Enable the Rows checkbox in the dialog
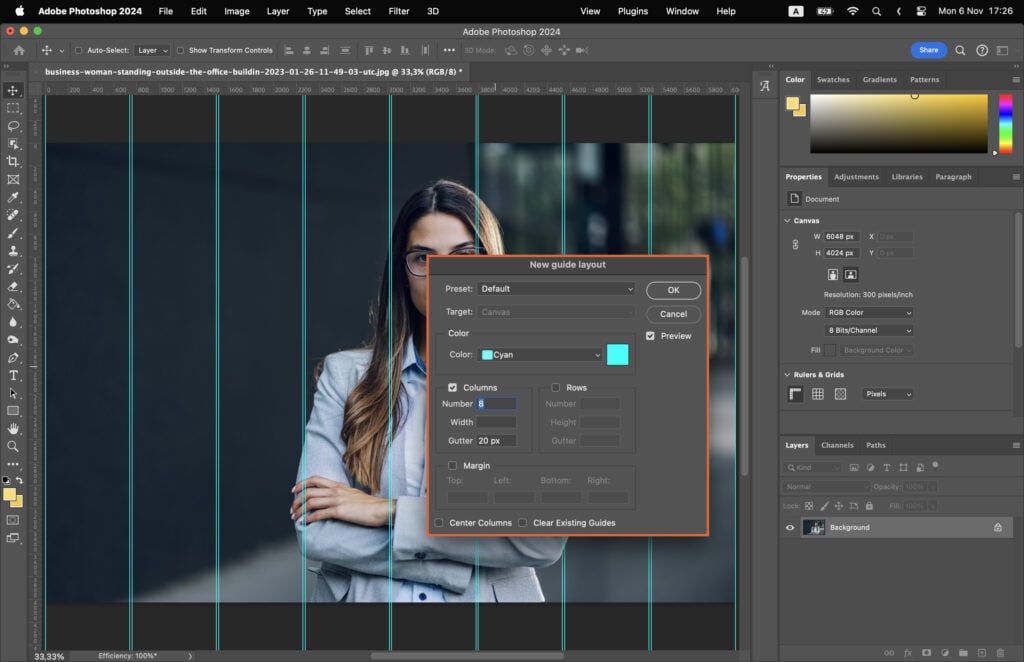 tap(556, 387)
